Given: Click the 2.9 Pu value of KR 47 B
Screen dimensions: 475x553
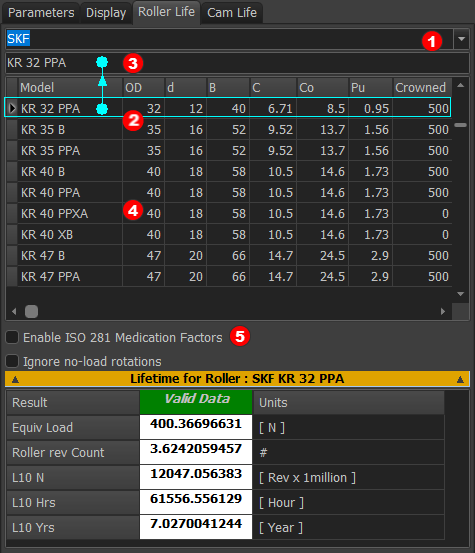Looking at the screenshot, I should click(x=371, y=255).
